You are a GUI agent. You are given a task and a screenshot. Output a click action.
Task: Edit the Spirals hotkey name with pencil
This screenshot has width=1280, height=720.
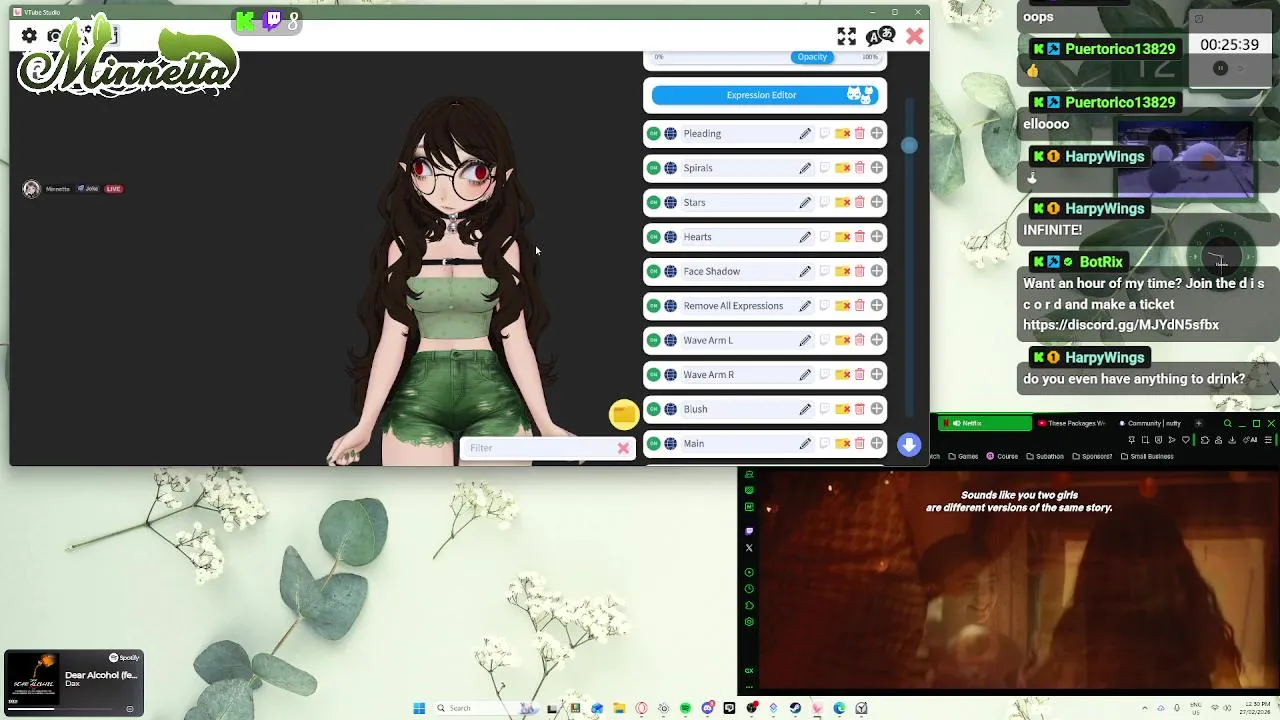click(805, 168)
